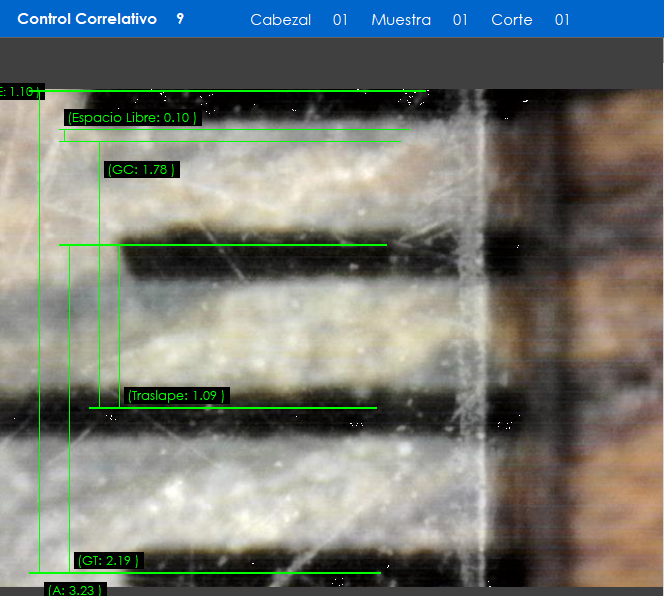The image size is (664, 596).
Task: Click the Muestra label in header
Action: pos(401,20)
